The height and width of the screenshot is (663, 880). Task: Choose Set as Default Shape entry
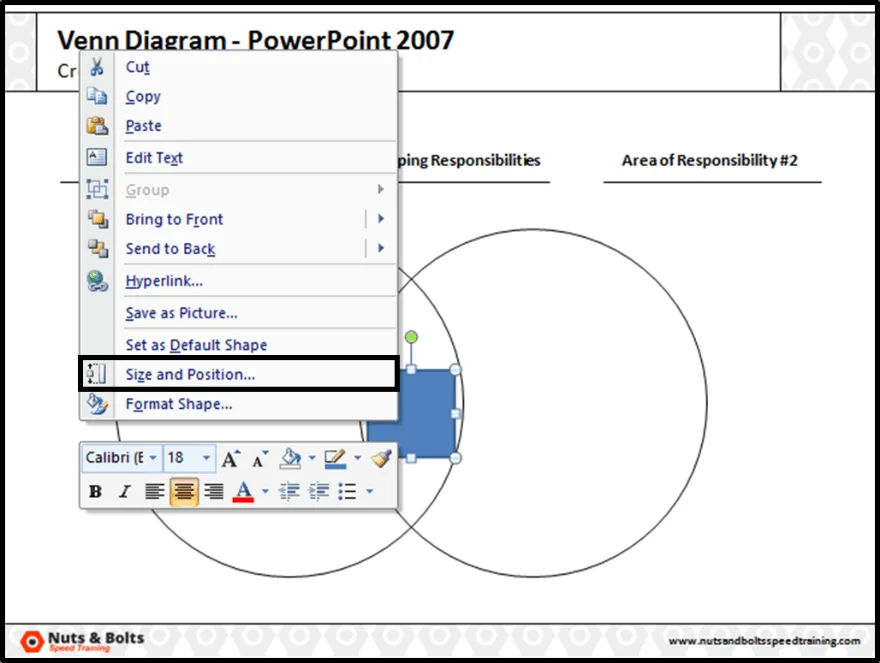239,345
